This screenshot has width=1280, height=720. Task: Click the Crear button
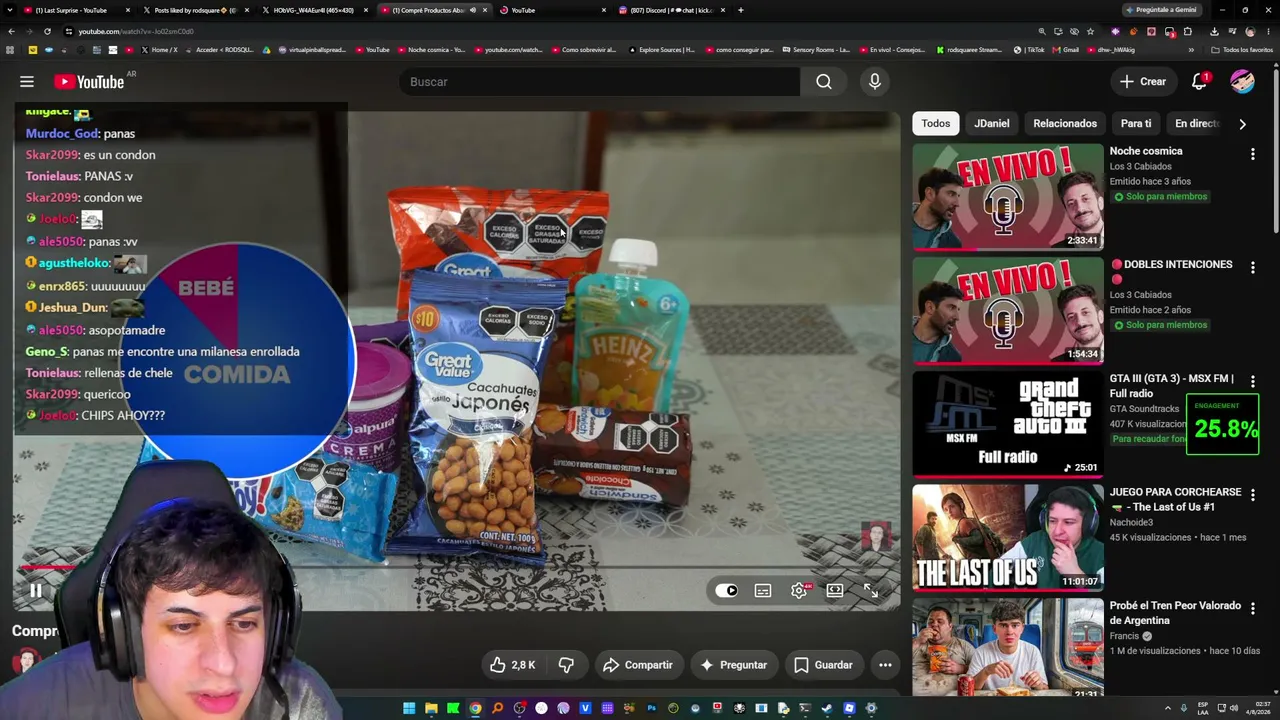click(x=1143, y=82)
